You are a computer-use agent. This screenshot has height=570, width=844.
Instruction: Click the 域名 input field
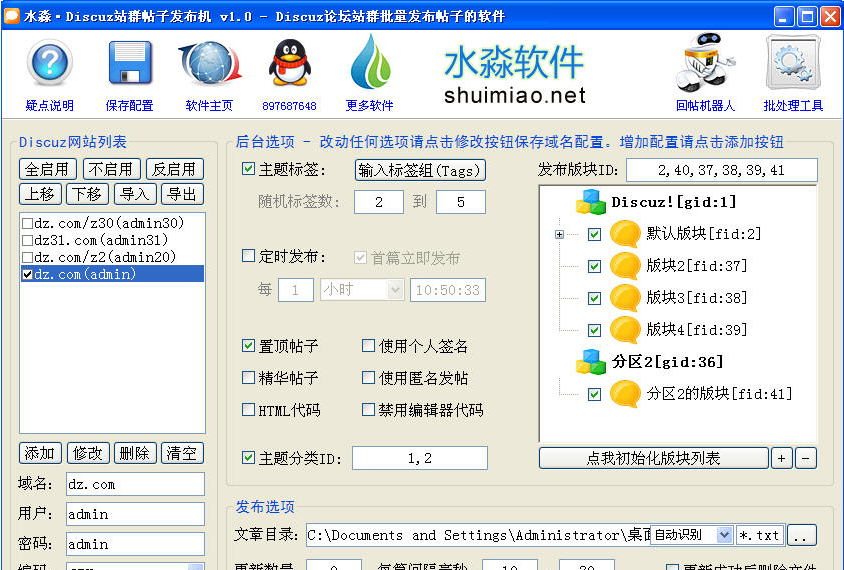[135, 484]
